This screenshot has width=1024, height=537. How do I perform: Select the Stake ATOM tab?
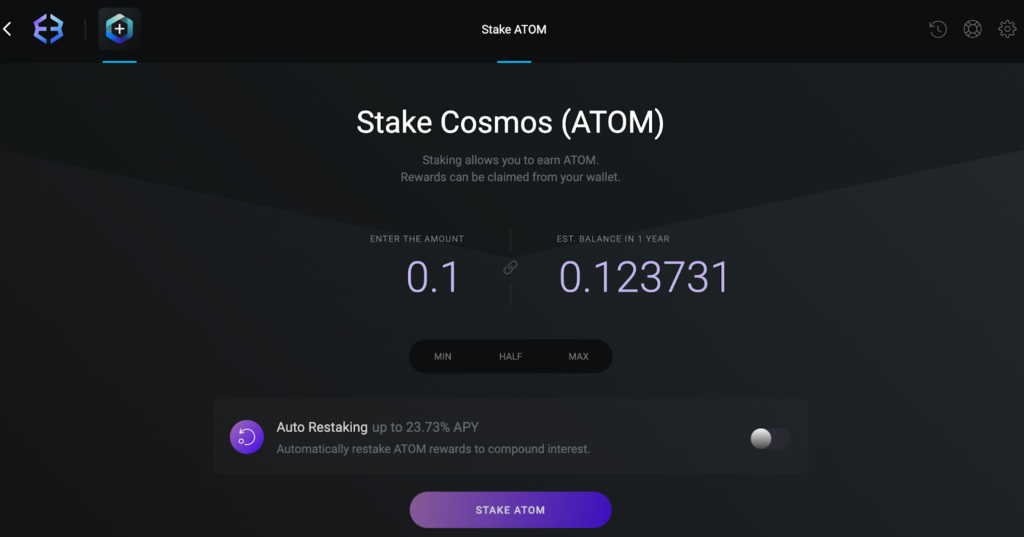(514, 29)
